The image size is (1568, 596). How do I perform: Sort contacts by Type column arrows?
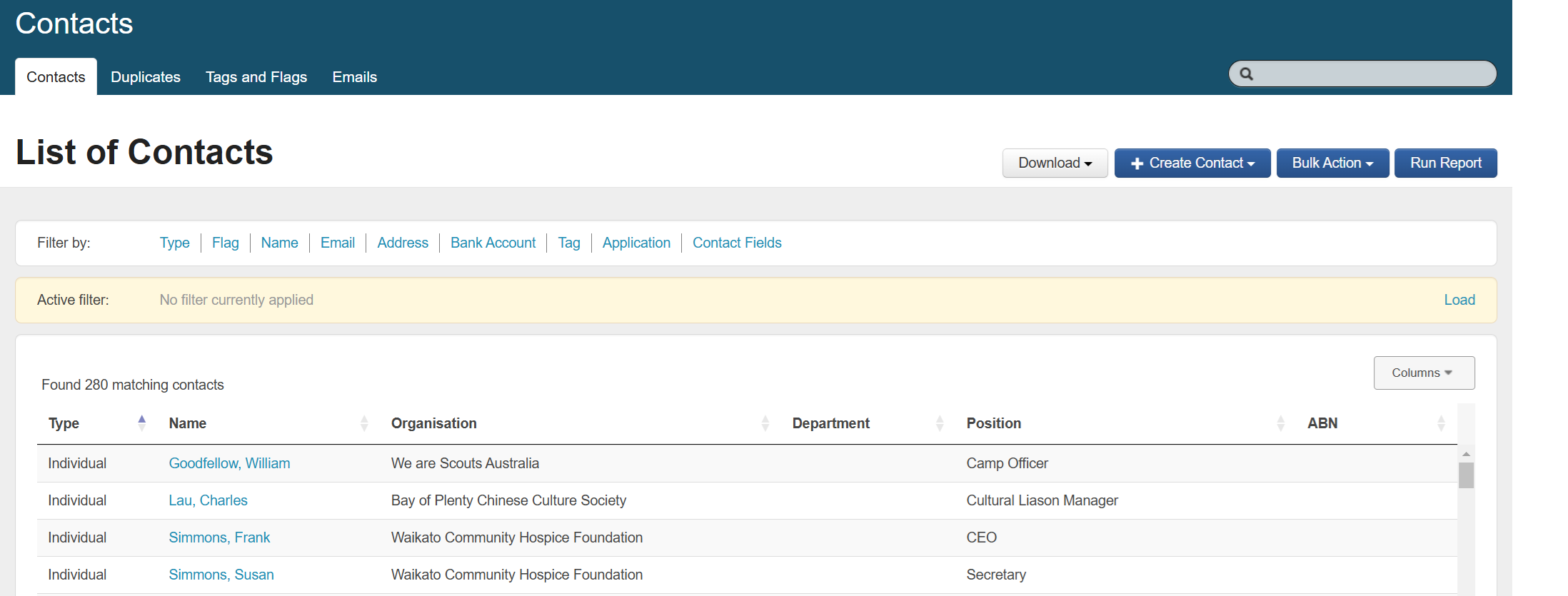[141, 423]
